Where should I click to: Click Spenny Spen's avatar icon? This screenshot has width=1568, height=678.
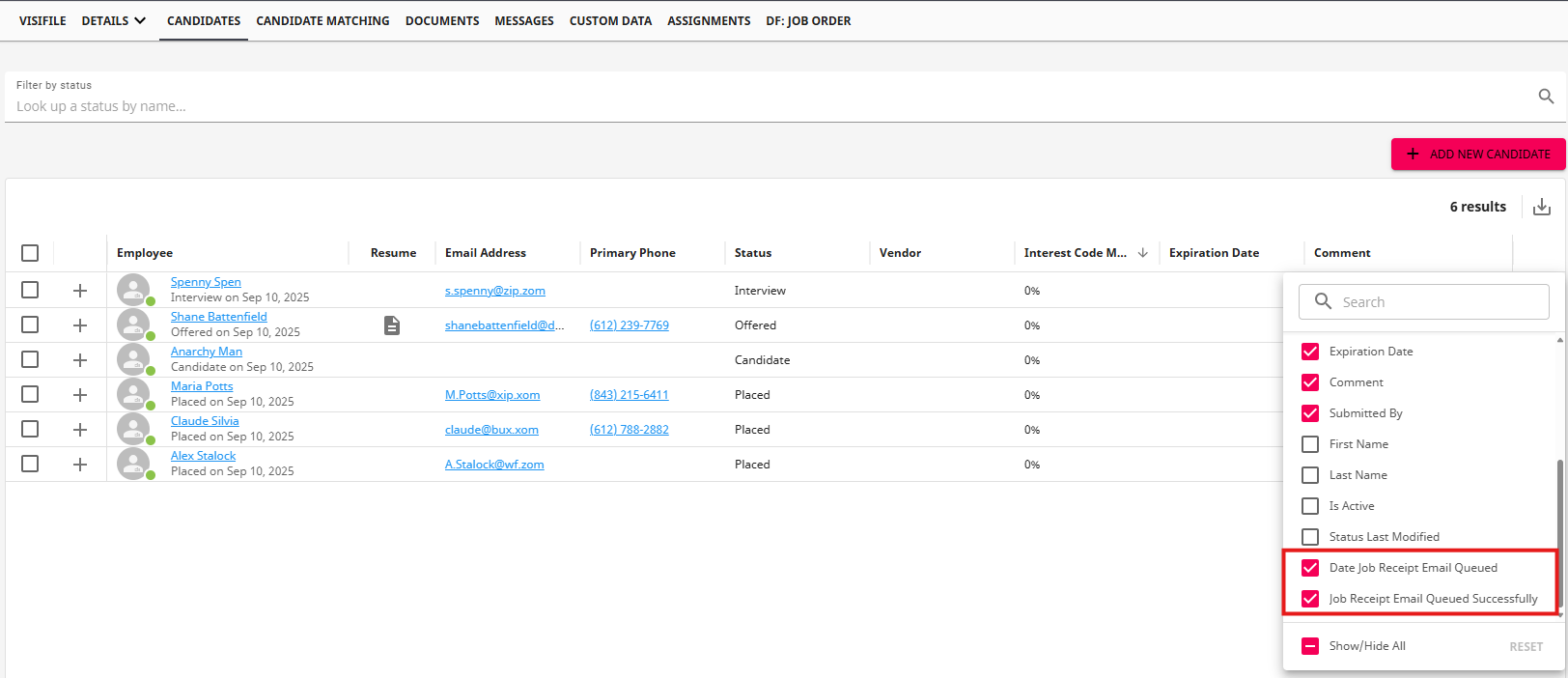[133, 290]
